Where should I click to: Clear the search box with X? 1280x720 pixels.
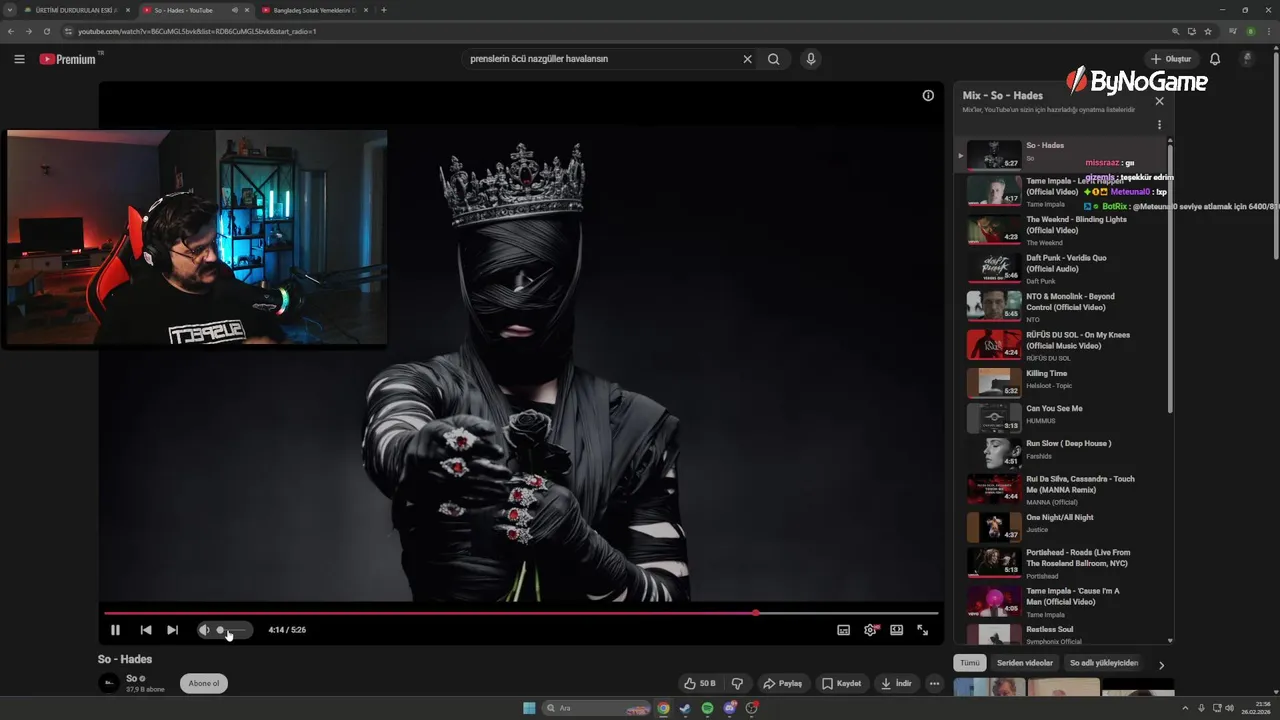pos(747,59)
